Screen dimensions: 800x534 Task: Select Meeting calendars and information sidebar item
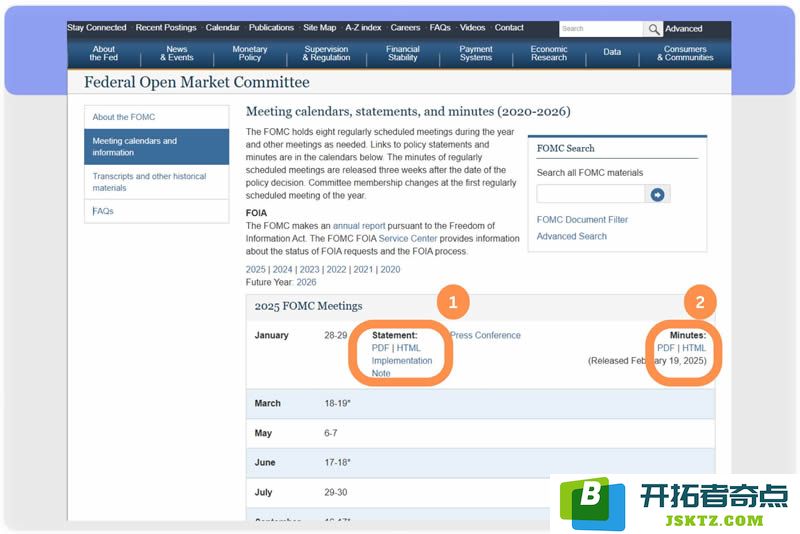(157, 147)
